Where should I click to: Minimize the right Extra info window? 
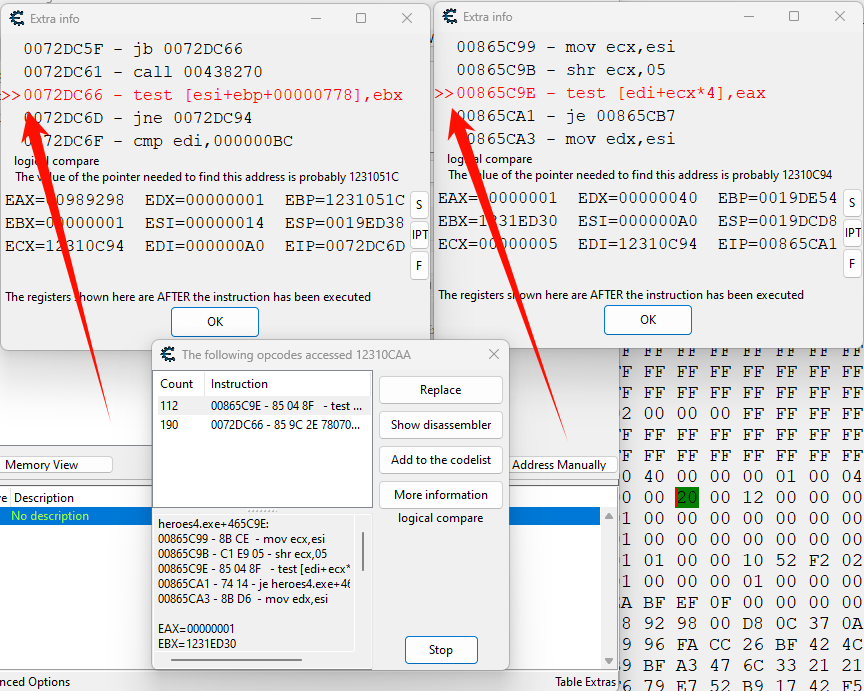point(748,17)
